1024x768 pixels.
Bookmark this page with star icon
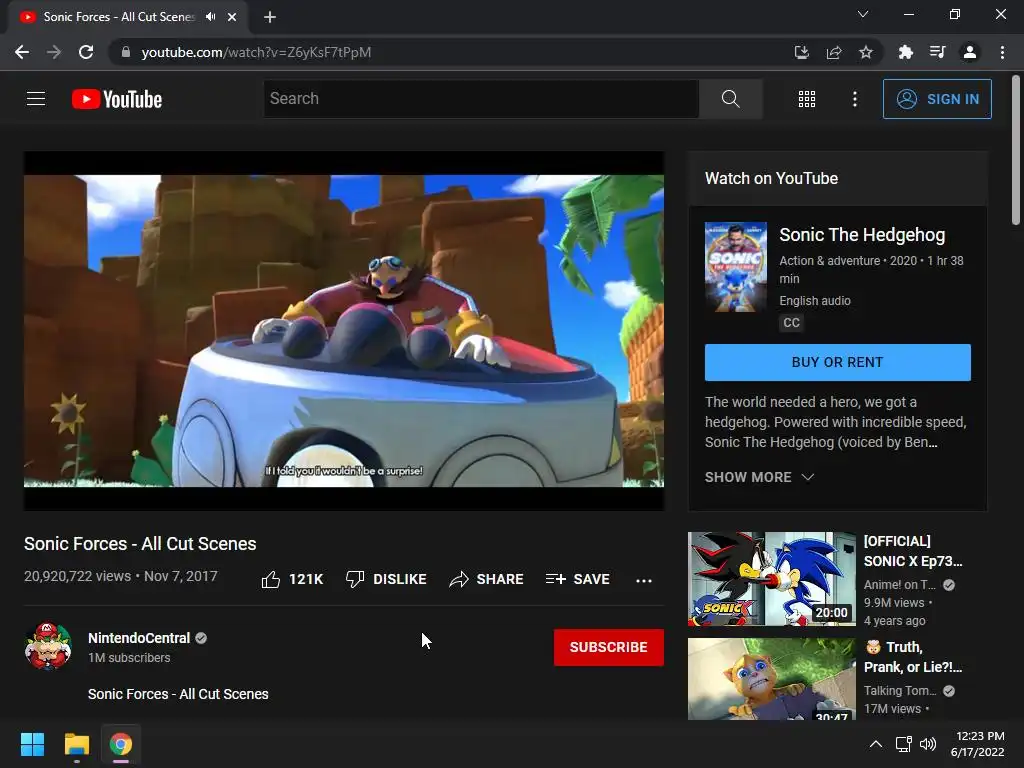point(866,52)
